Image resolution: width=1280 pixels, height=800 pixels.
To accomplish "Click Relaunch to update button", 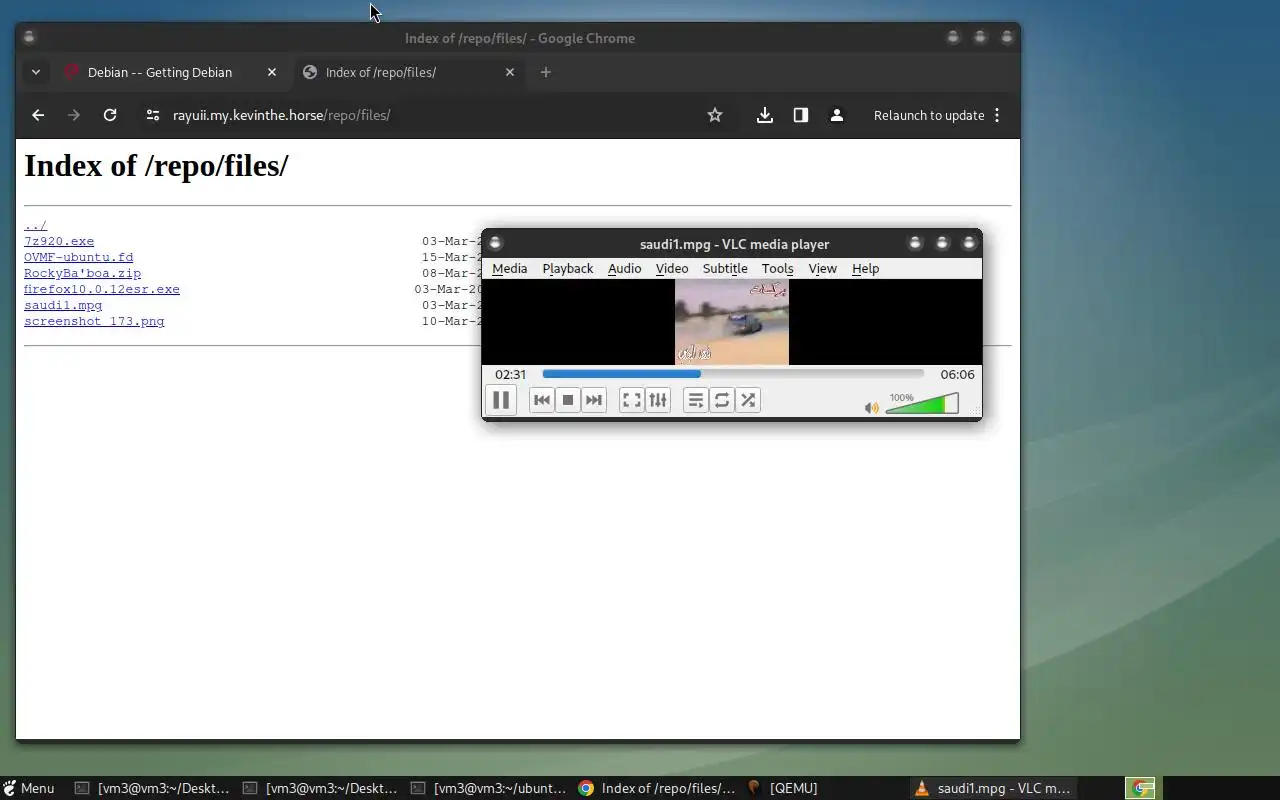I will point(929,115).
